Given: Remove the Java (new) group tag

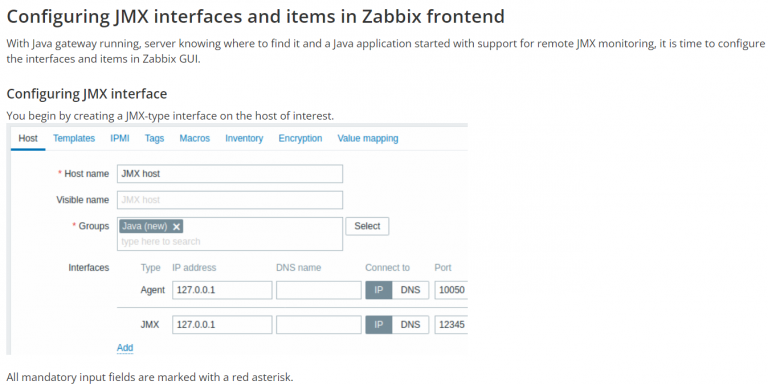Looking at the screenshot, I should point(176,226).
